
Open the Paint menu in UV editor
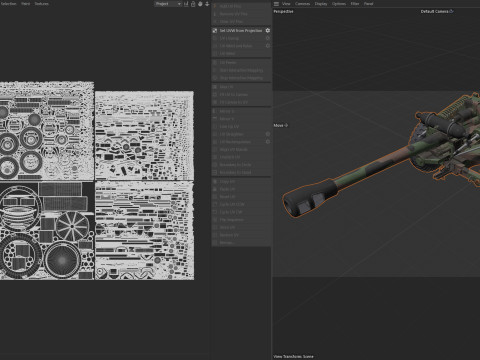tap(25, 4)
